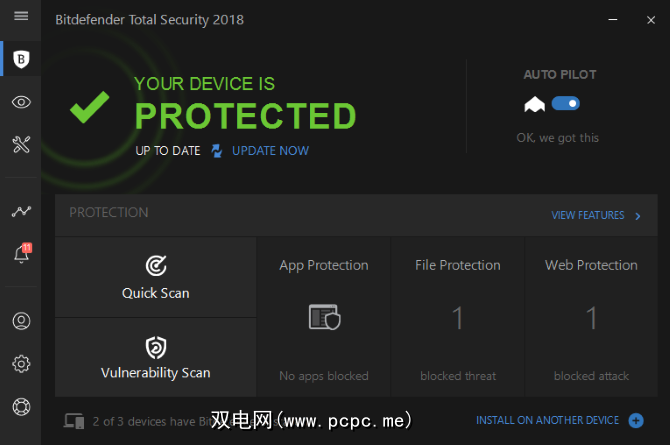Open the Account profile icon
This screenshot has height=445, width=670.
point(21,321)
